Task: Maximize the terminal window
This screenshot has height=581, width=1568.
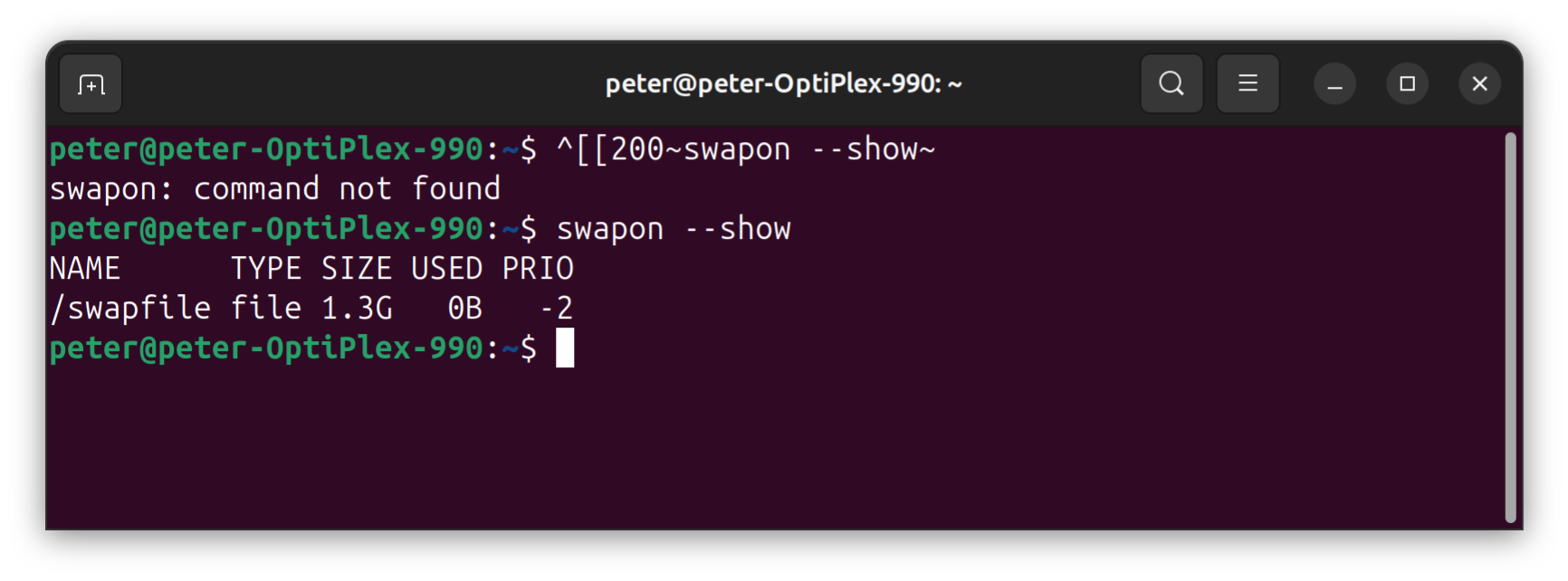Action: (1407, 84)
